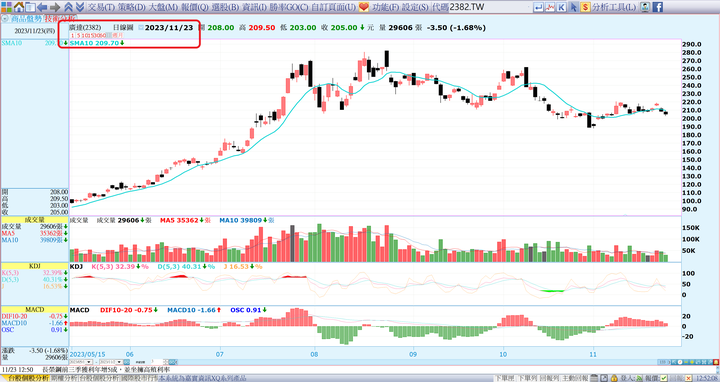Screen dimensions: 720x382
Task: Click the 主動回報 button
Action: click(574, 378)
